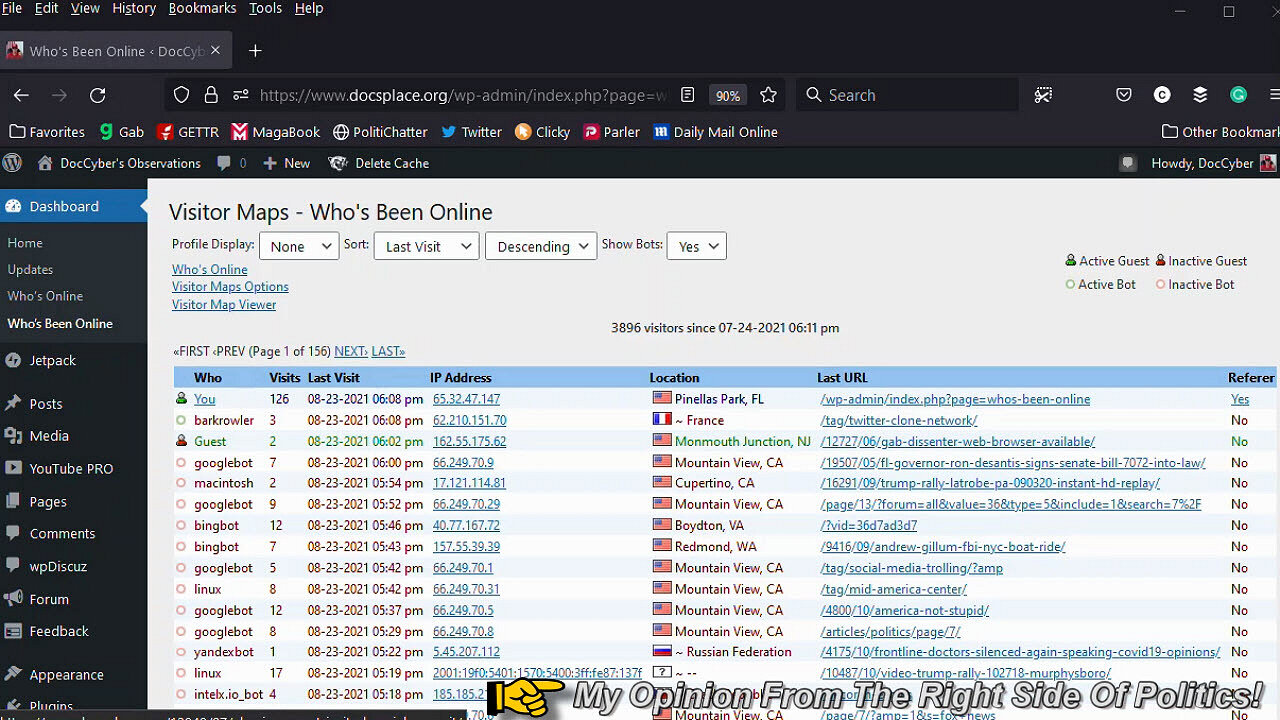Open the Tools menu

click(x=265, y=8)
